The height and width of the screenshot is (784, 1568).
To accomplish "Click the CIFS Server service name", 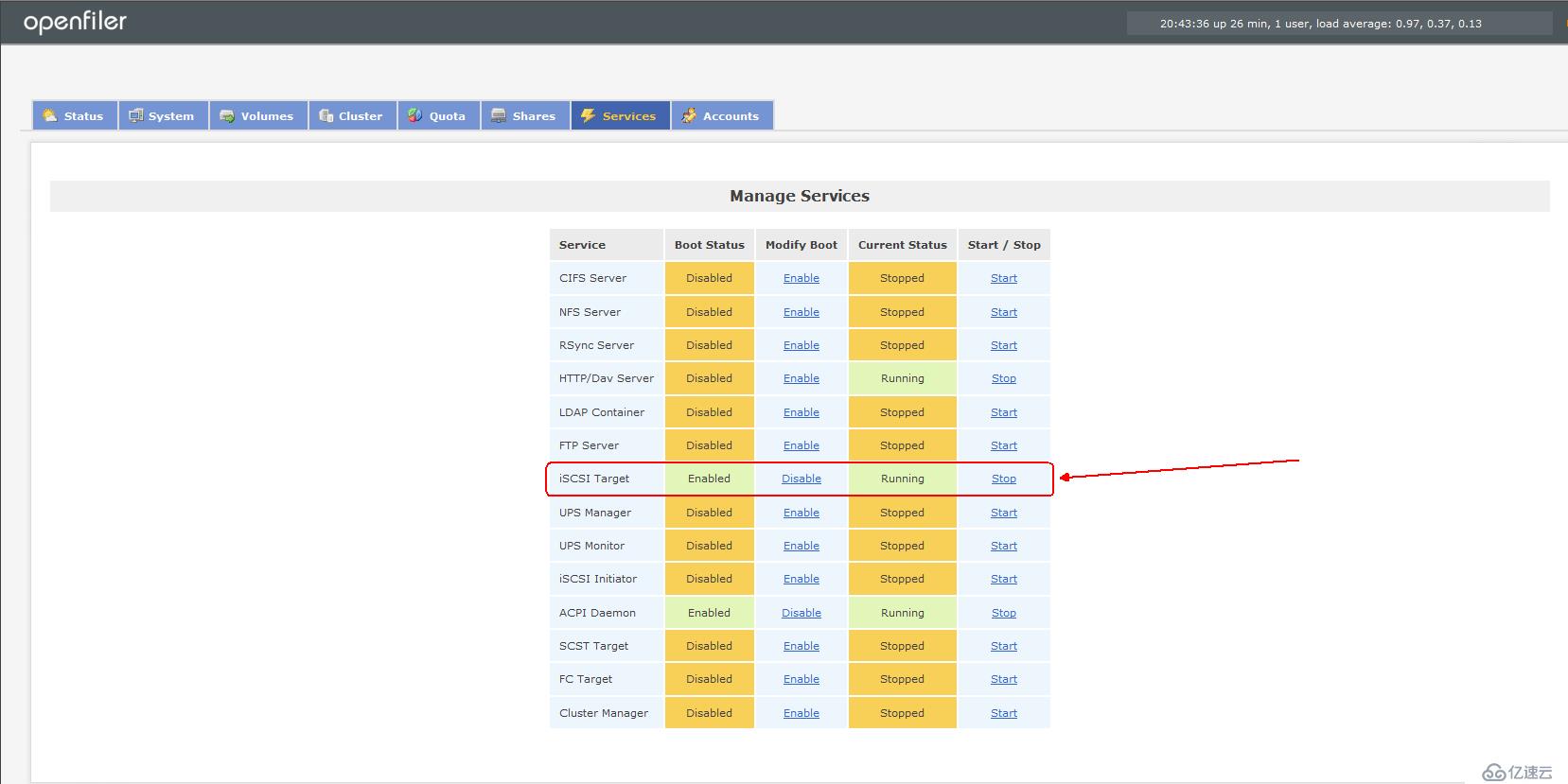I will click(592, 278).
